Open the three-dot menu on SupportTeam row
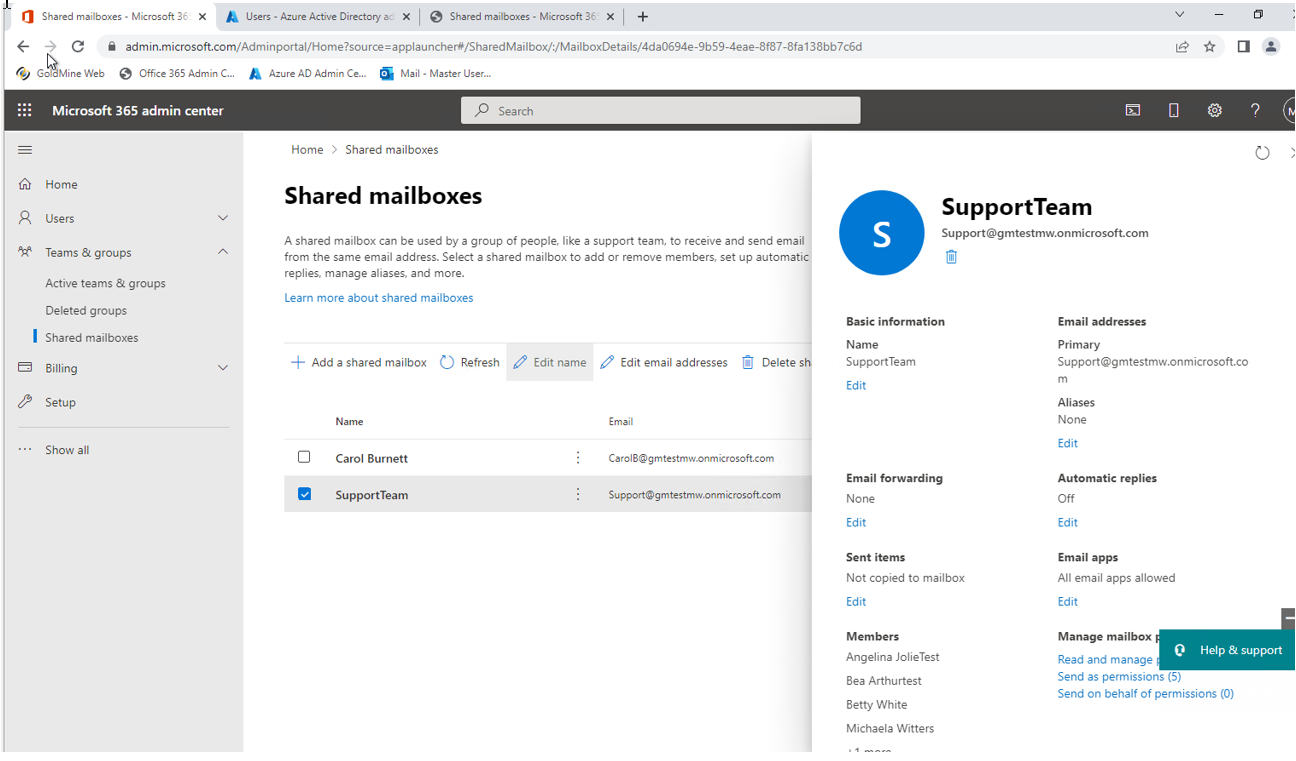This screenshot has height=761, width=1296. tap(578, 493)
